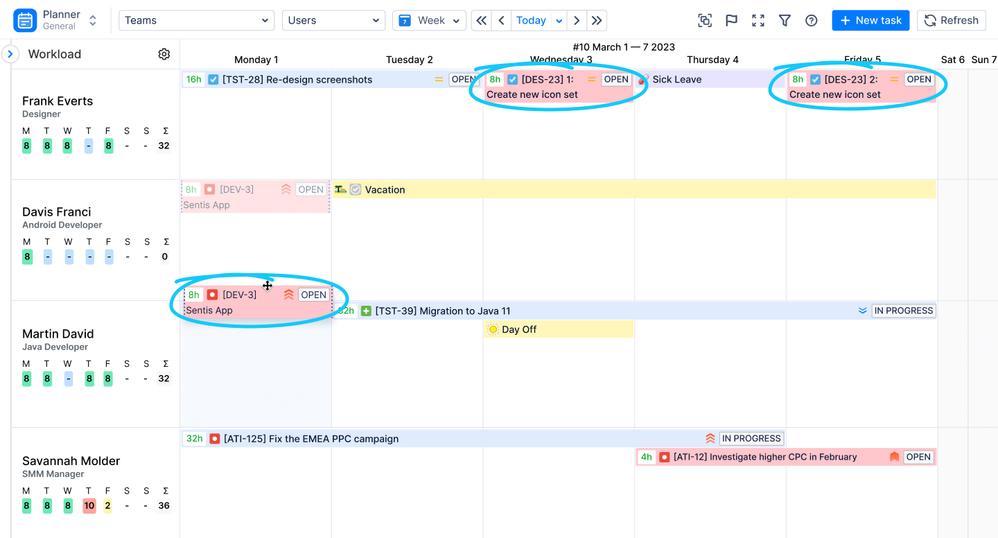Toggle checkbox on DES-23 2: task
The image size is (998, 538).
[815, 80]
